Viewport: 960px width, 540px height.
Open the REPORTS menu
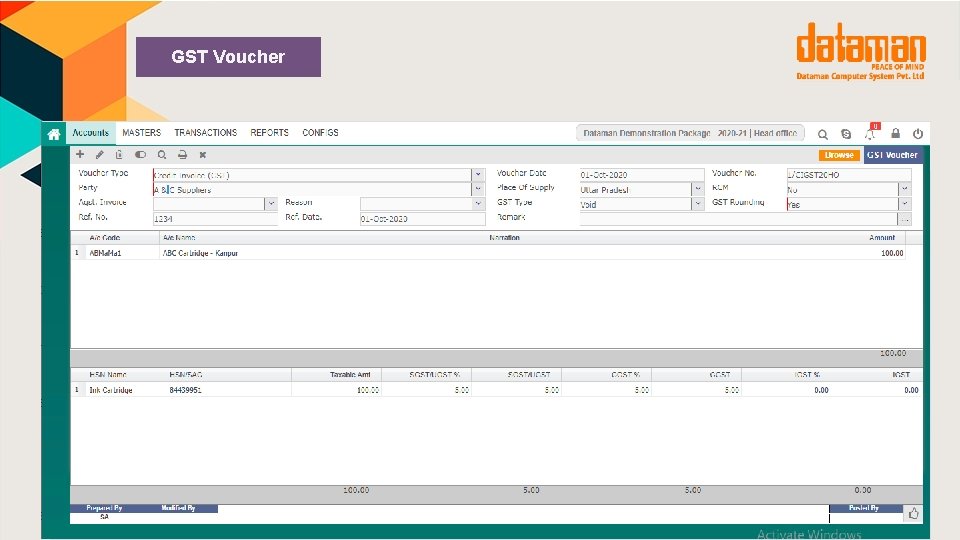pos(269,133)
